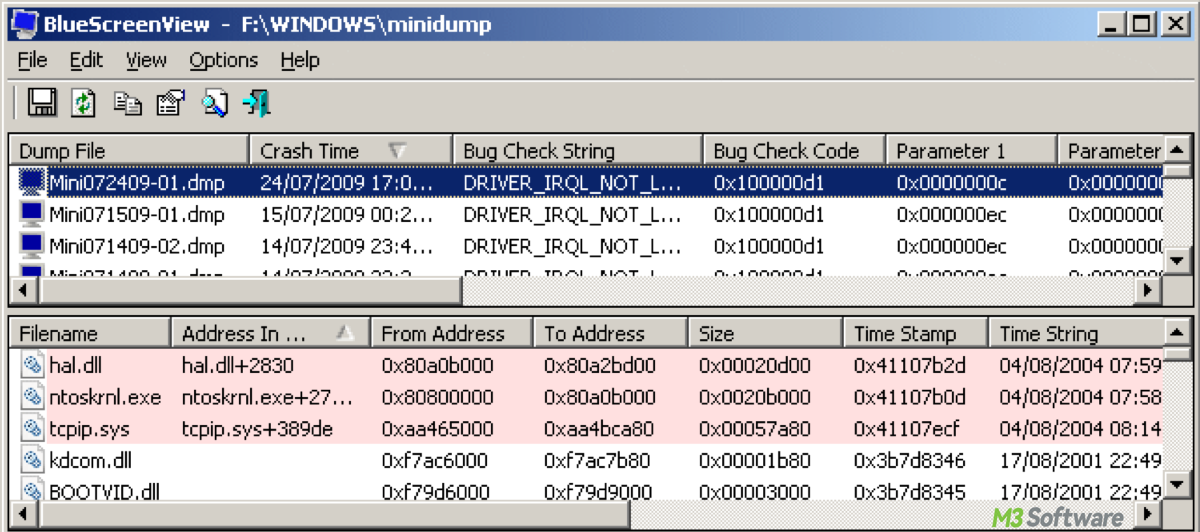Sort by Parameter 1 column header

(971, 151)
